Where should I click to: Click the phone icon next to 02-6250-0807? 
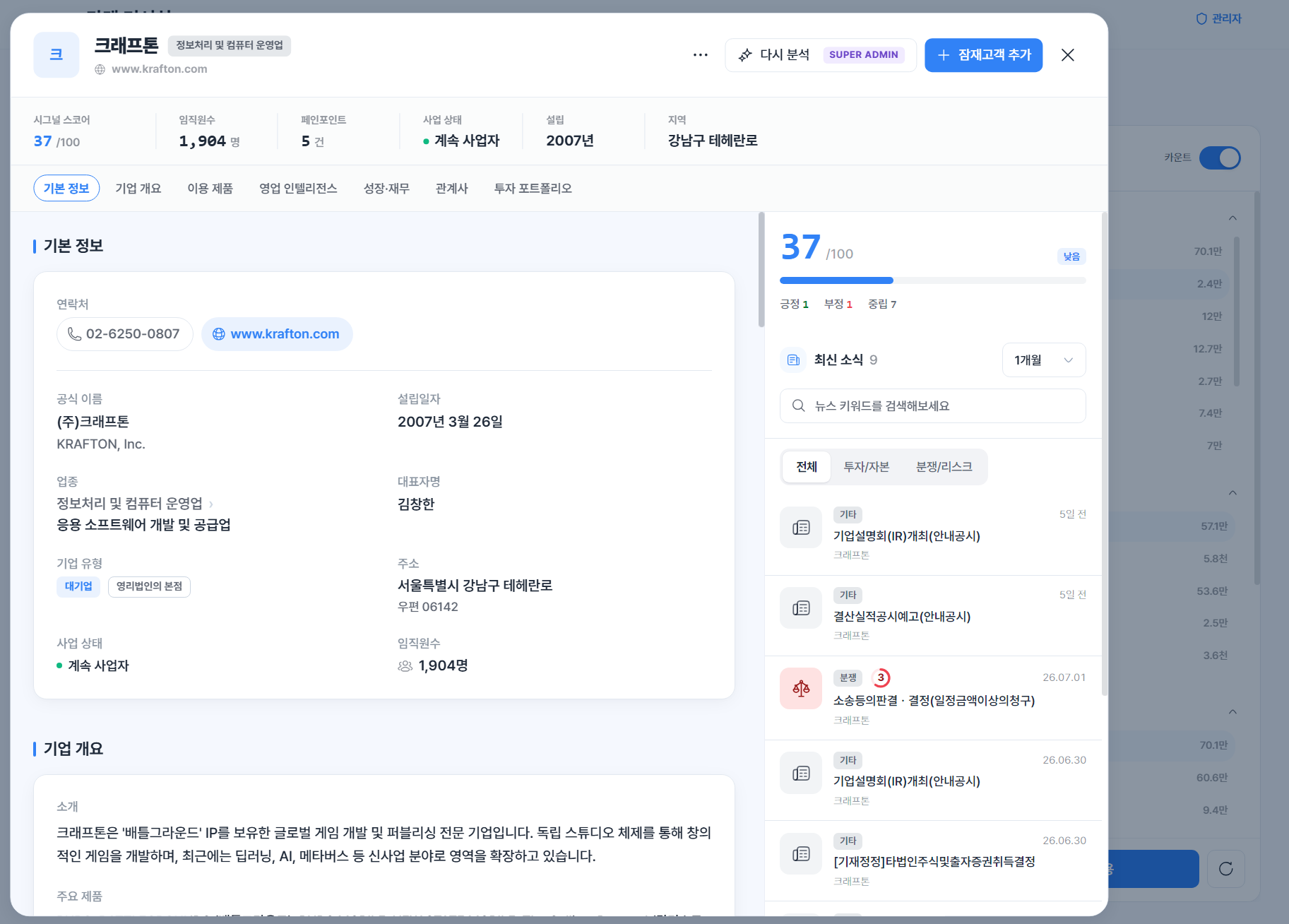point(74,334)
